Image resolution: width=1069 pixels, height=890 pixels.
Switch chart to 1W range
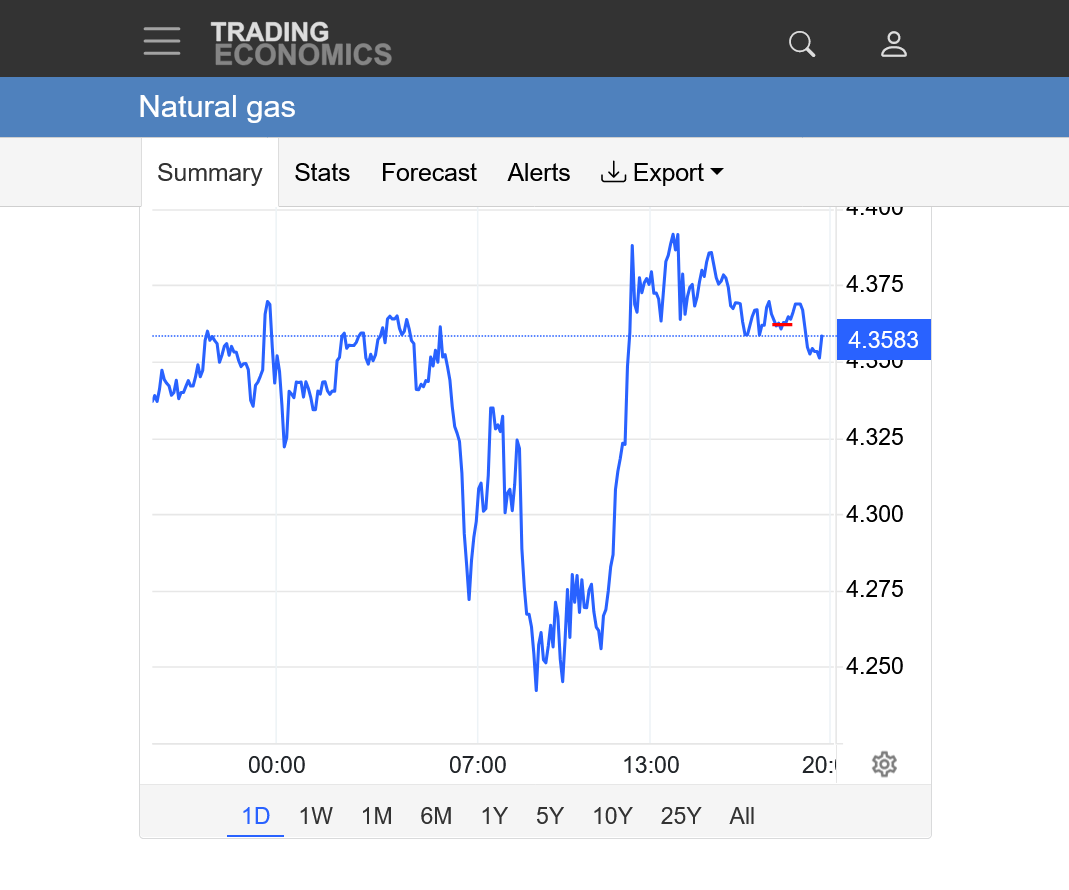click(316, 816)
